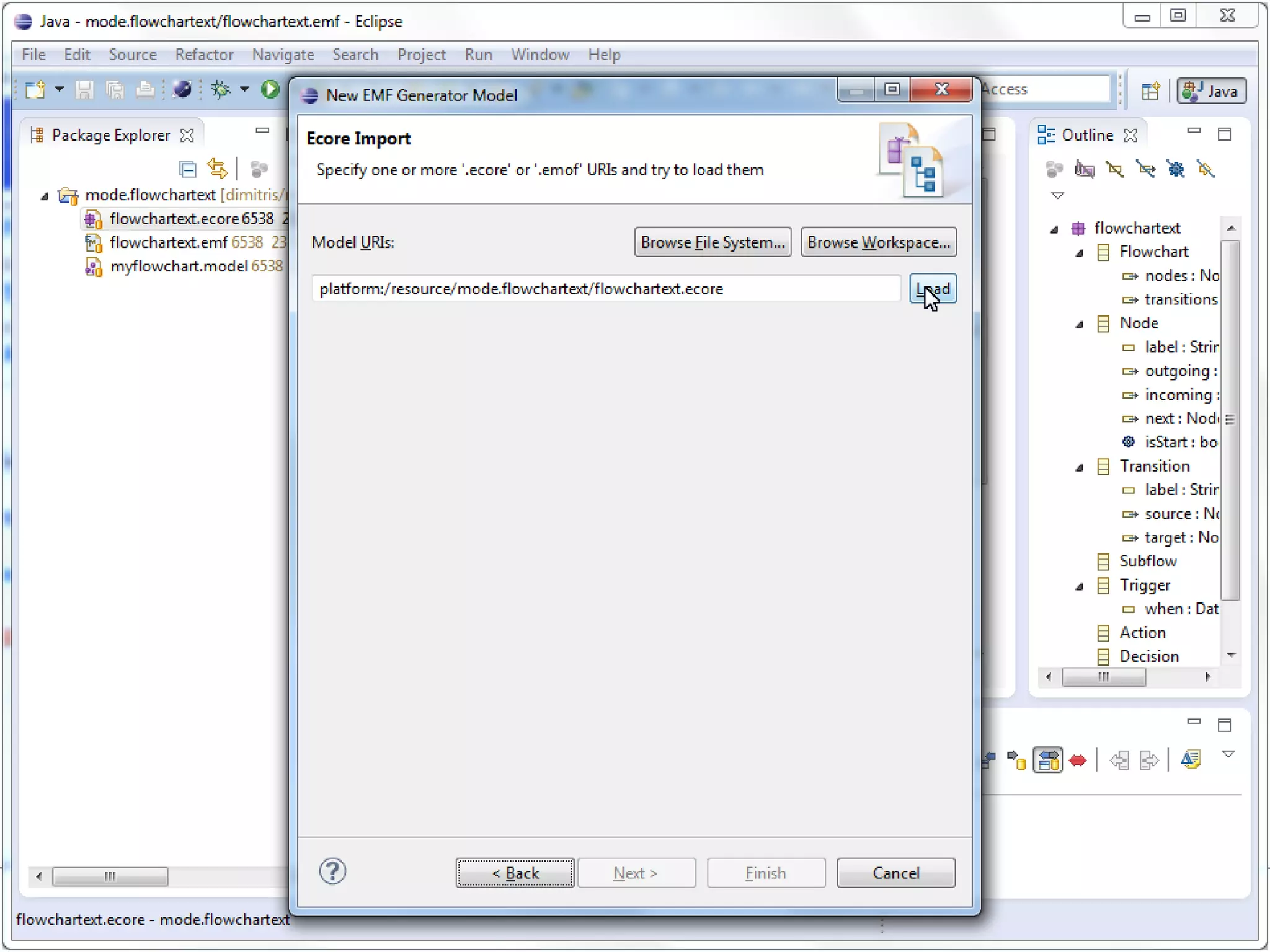Toggle the hide blue gear filter in Outline
Image resolution: width=1270 pixels, height=952 pixels.
(x=1176, y=169)
